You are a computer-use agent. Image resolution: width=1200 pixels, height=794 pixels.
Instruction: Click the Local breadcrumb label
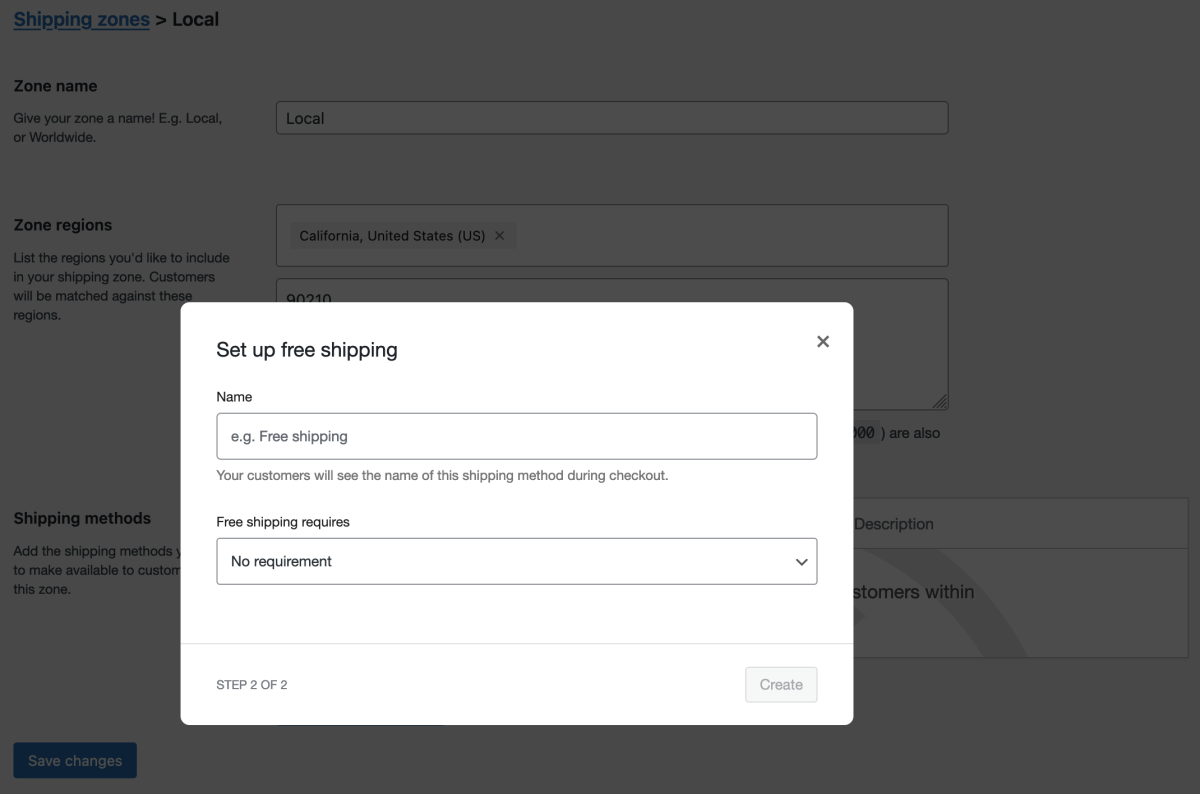tap(198, 18)
